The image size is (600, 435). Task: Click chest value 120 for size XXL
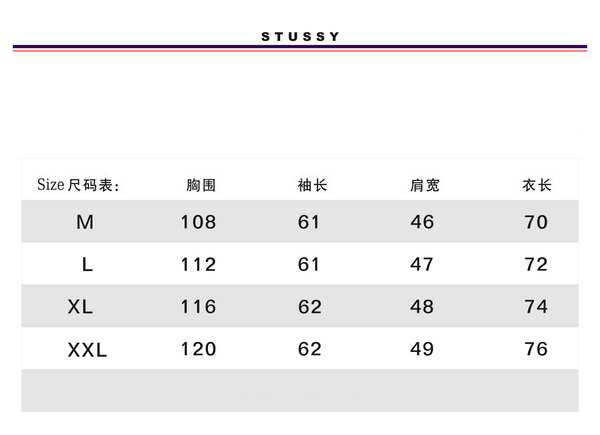pos(198,349)
